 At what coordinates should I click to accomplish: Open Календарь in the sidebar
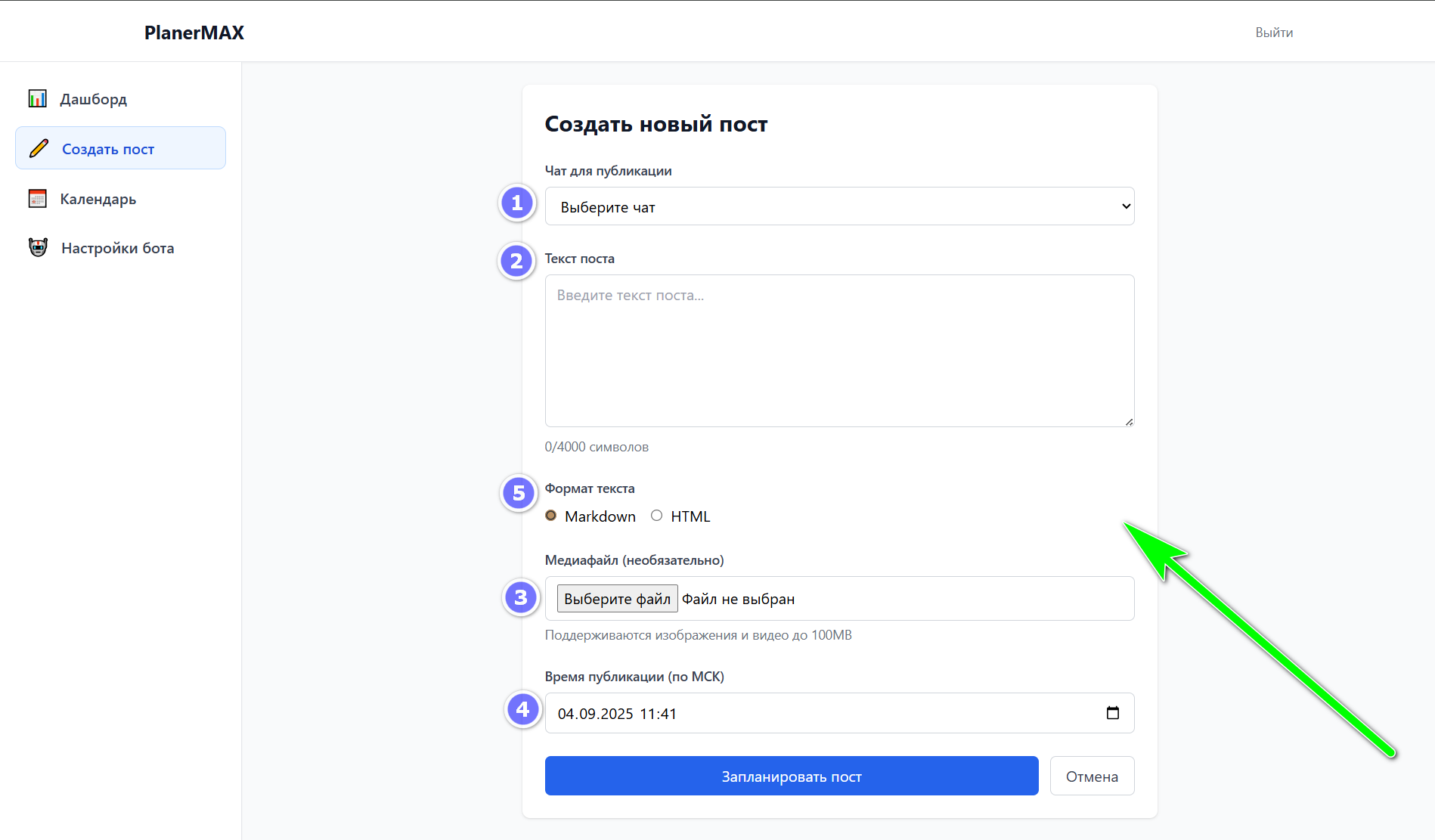point(120,199)
